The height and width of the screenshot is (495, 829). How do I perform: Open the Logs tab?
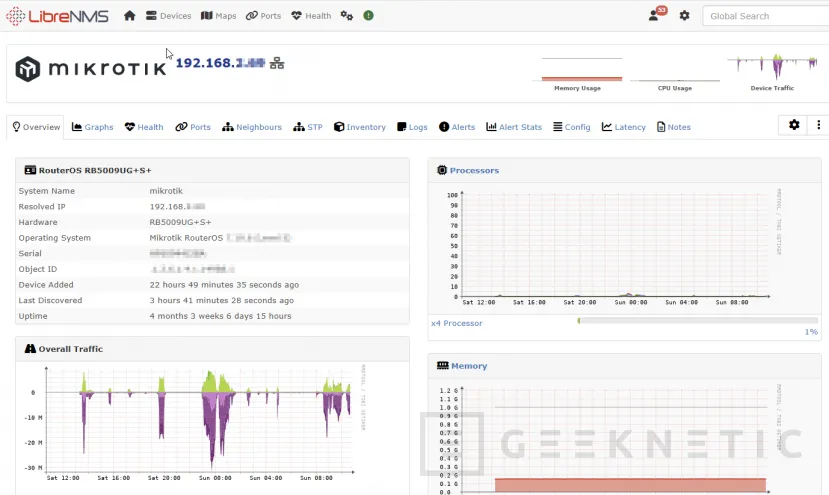click(x=412, y=127)
